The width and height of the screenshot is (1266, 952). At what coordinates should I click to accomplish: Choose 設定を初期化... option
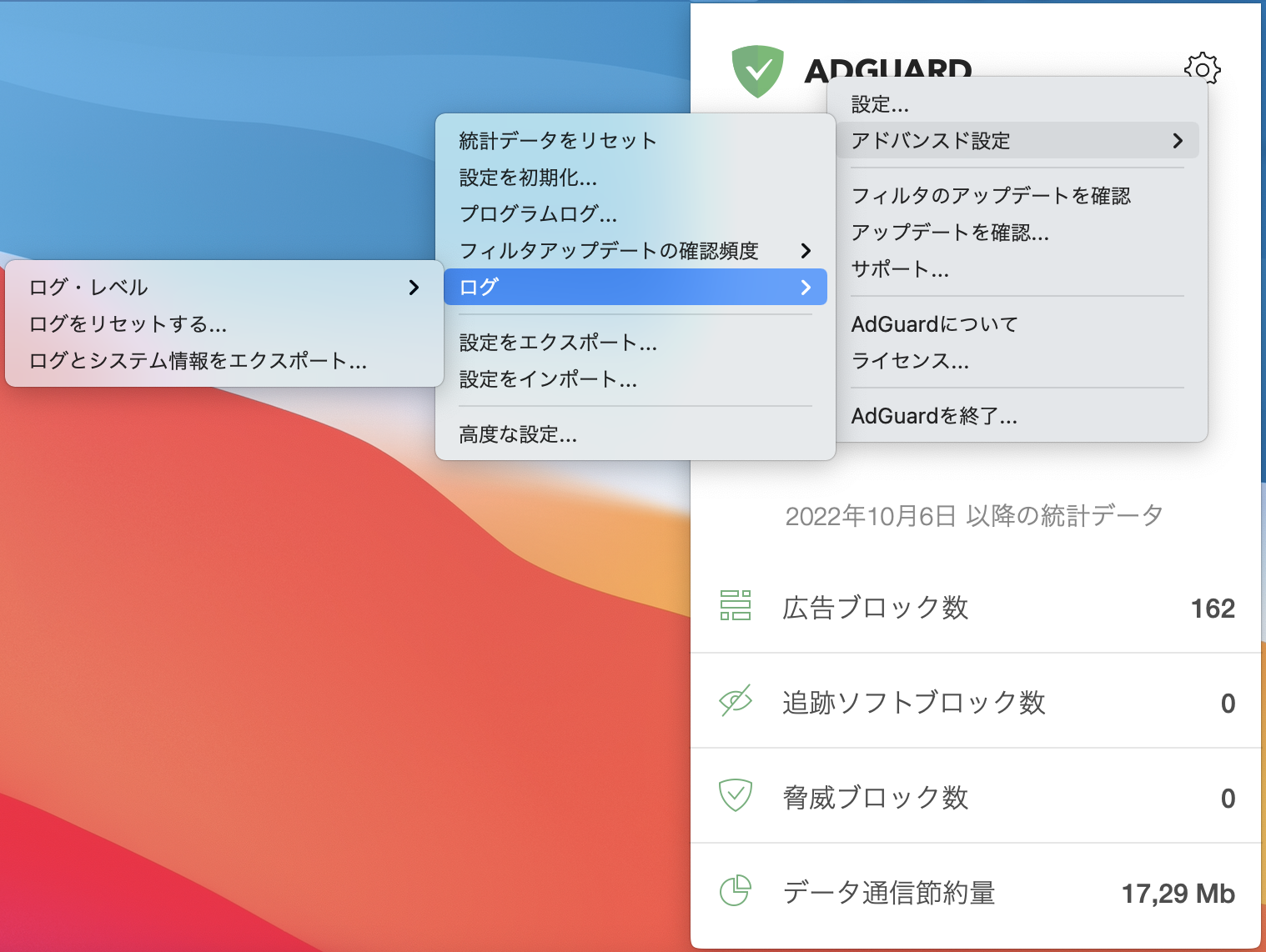(x=636, y=177)
